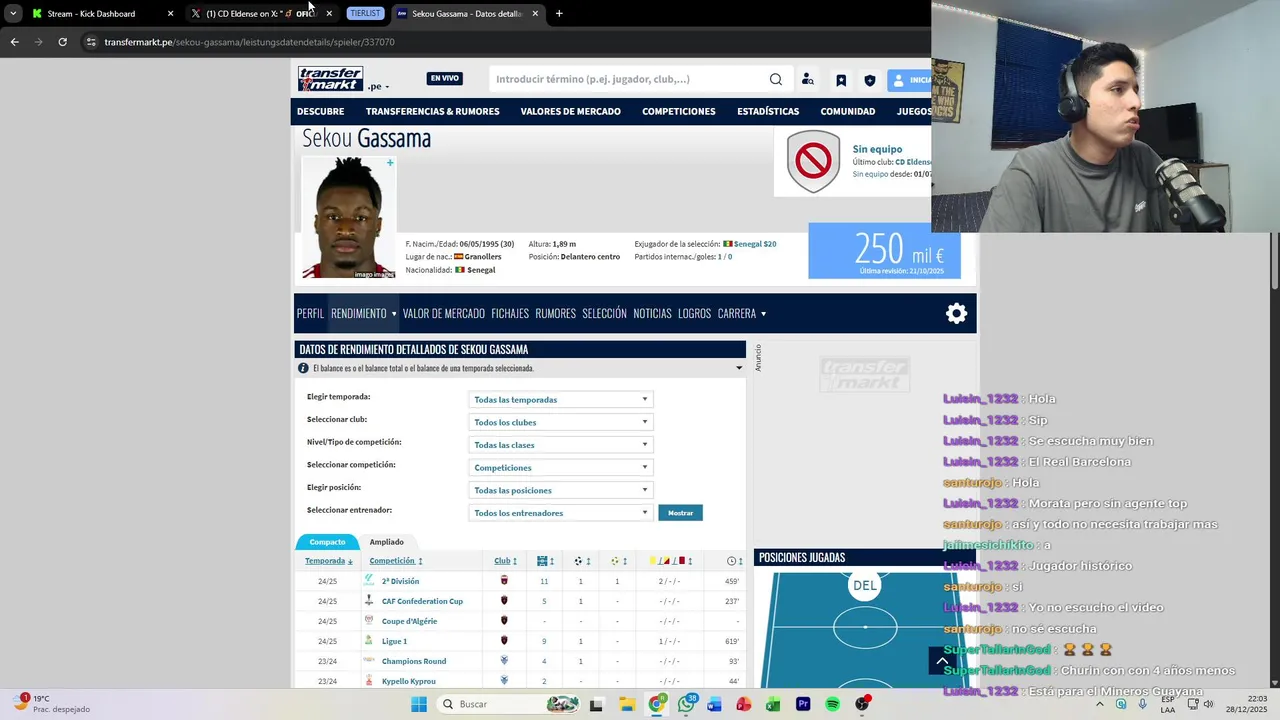Click the EN VIVO button

(445, 79)
